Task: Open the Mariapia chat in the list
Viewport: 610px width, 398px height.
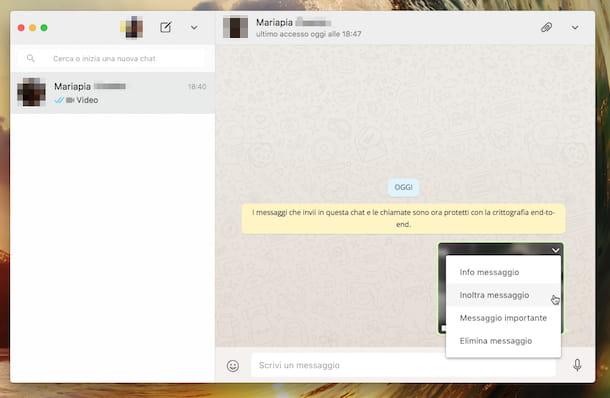Action: point(112,93)
